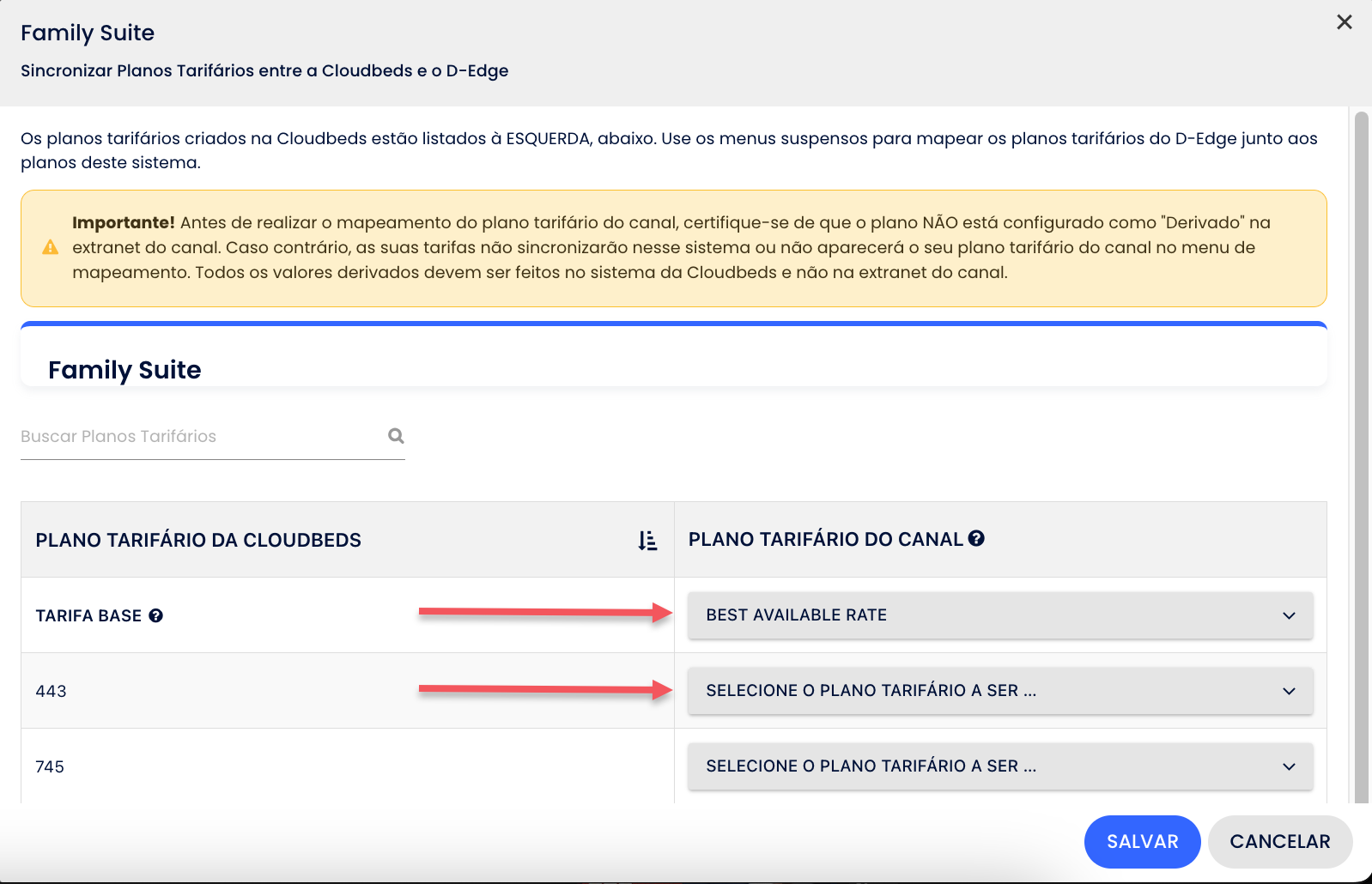The width and height of the screenshot is (1372, 884).
Task: Click the search magnifier icon
Action: [396, 436]
